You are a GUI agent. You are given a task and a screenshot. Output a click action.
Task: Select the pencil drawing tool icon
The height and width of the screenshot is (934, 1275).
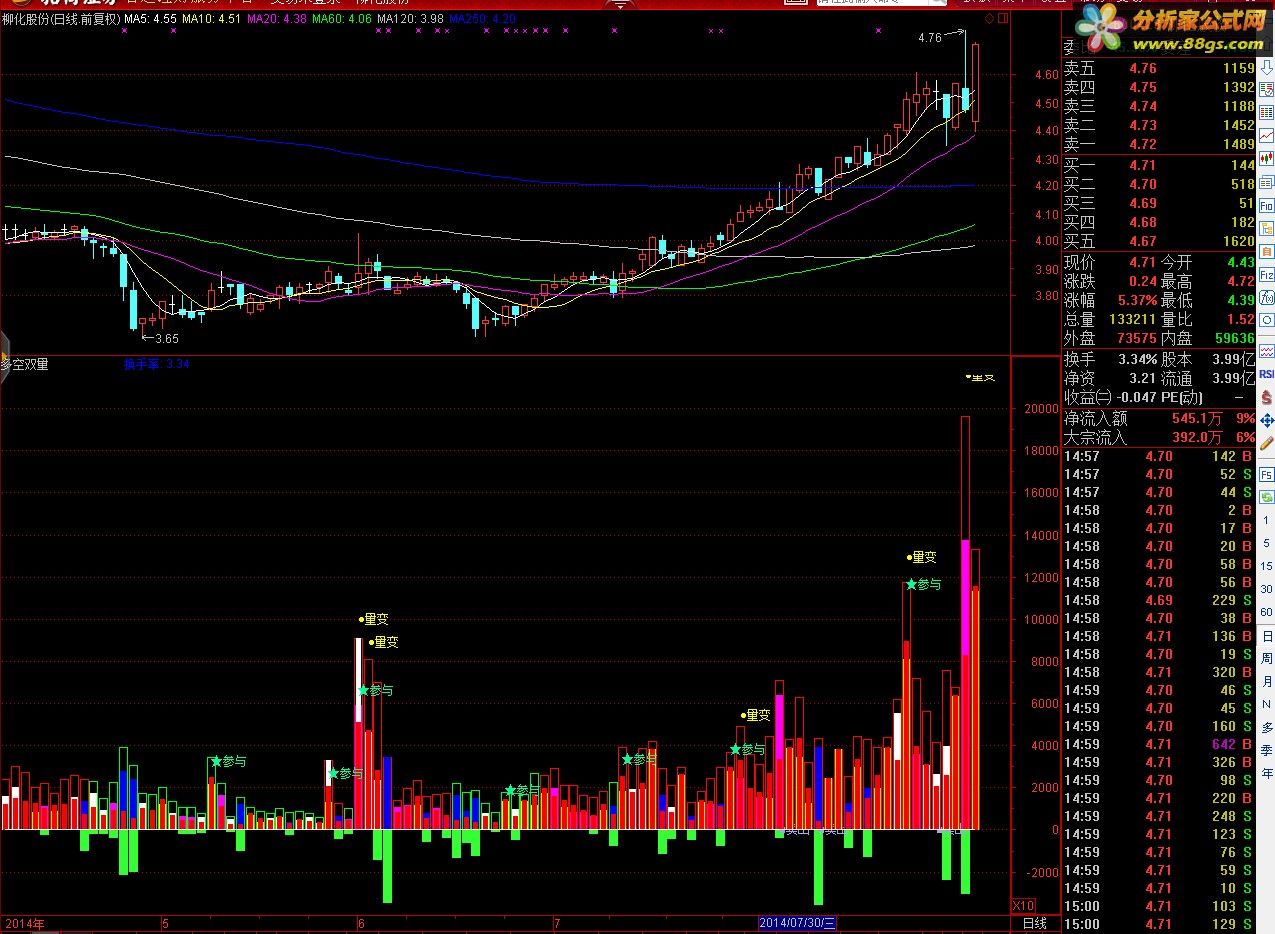(1267, 443)
